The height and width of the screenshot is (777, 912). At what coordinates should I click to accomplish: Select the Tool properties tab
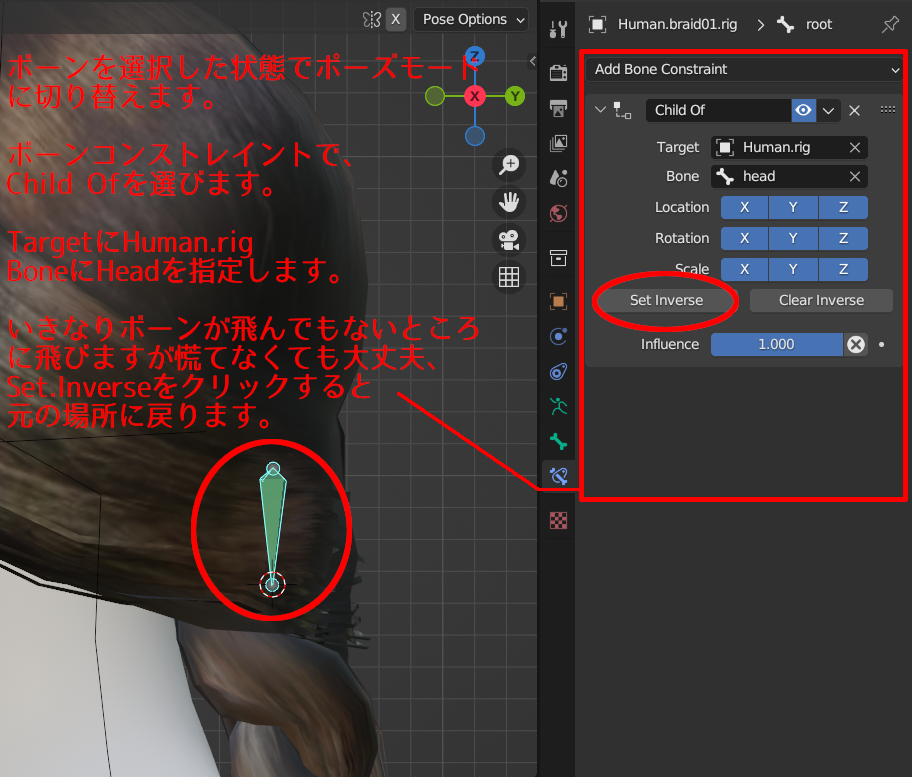pyautogui.click(x=558, y=30)
